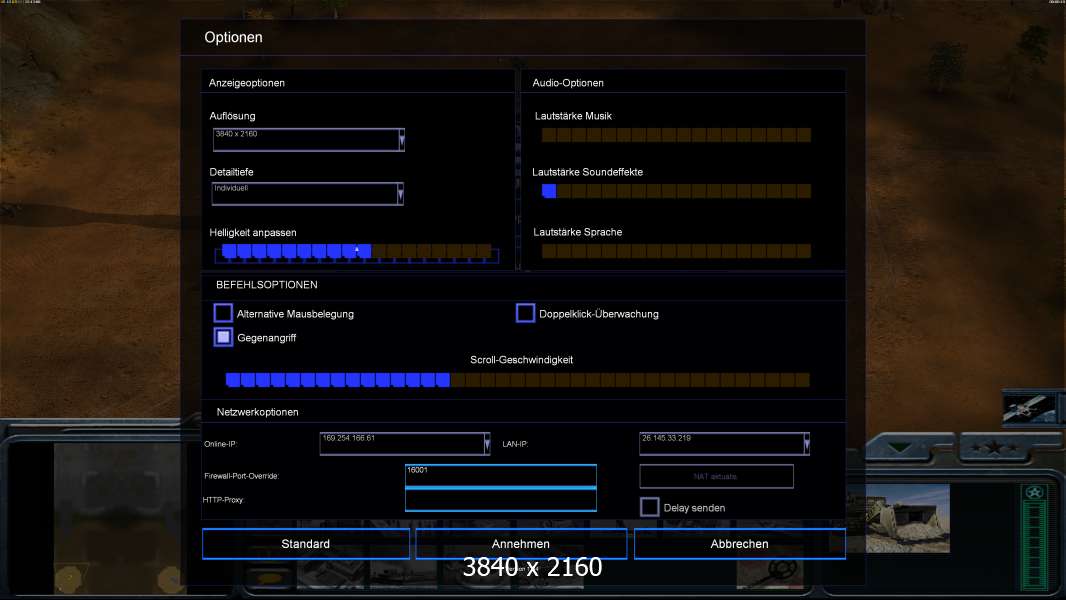
Task: Click the green down-arrow HUD button
Action: [900, 448]
